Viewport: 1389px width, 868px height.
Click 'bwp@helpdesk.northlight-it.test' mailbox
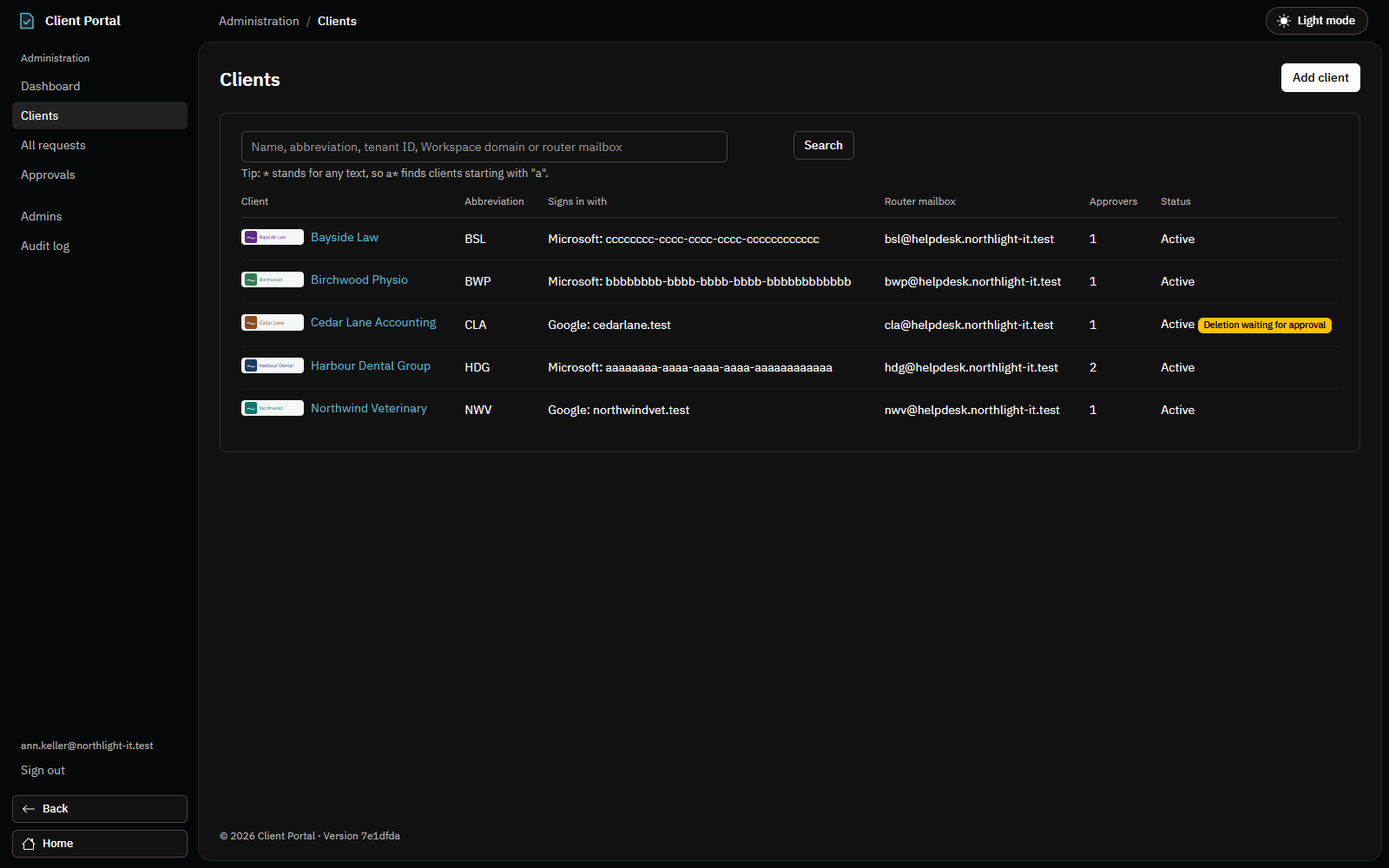pos(972,281)
